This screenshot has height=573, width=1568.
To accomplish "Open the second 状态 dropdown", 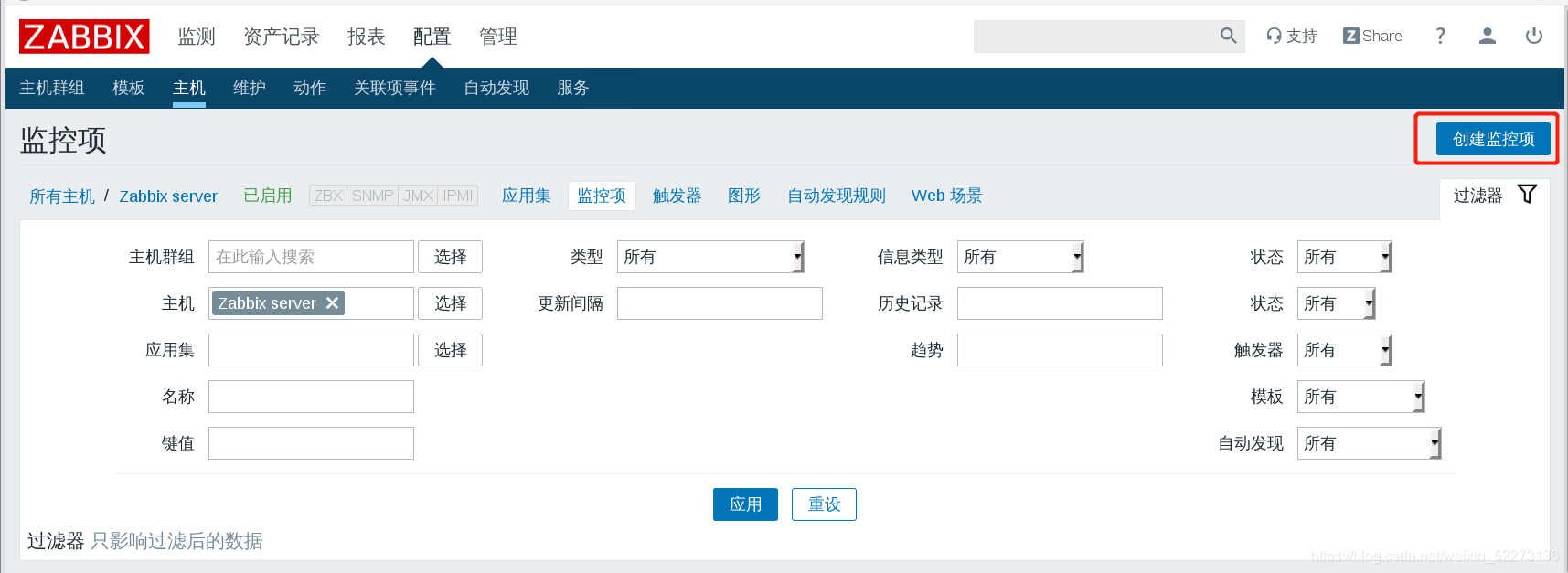I will (1336, 303).
